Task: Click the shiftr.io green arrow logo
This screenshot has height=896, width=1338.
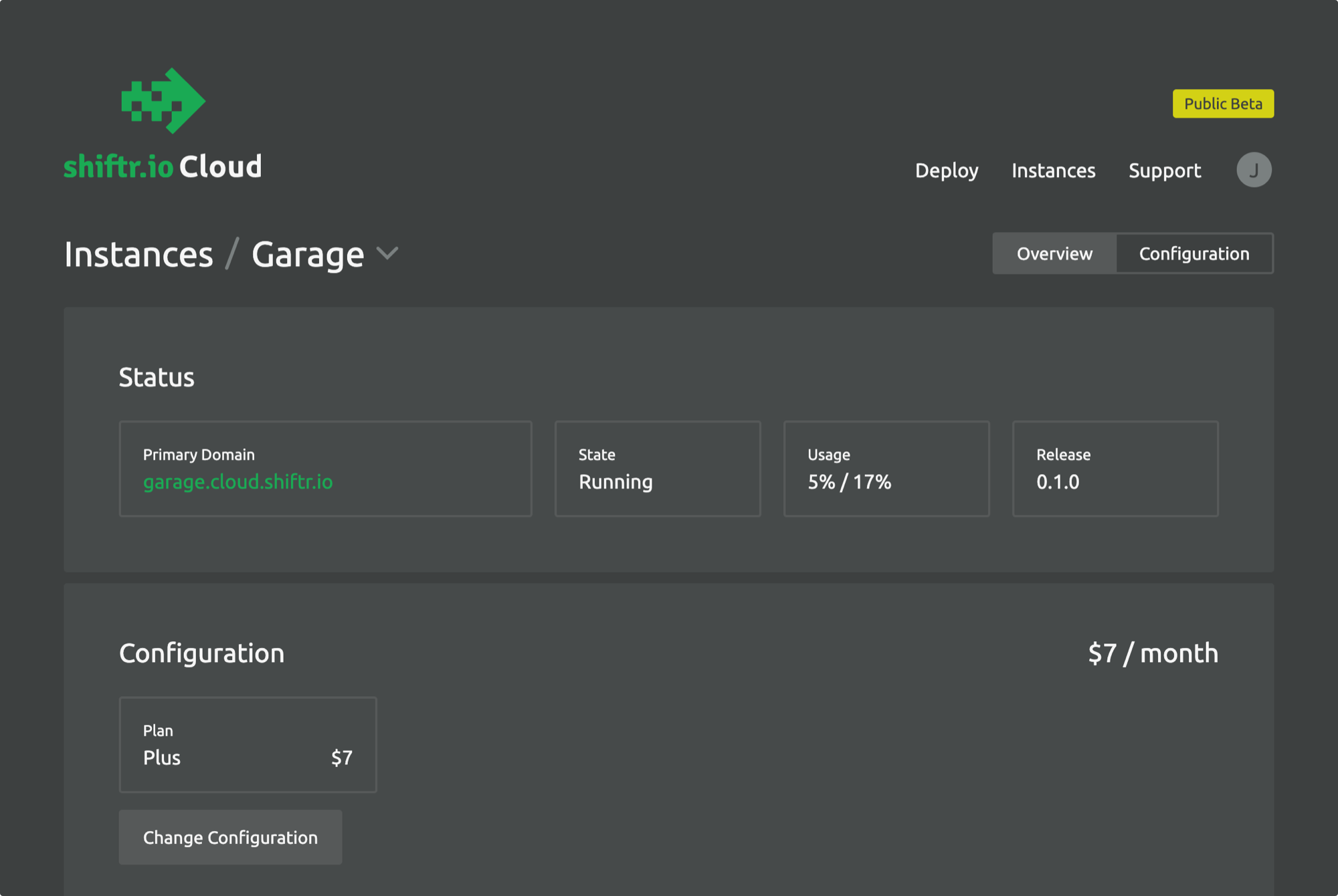Action: click(x=163, y=100)
